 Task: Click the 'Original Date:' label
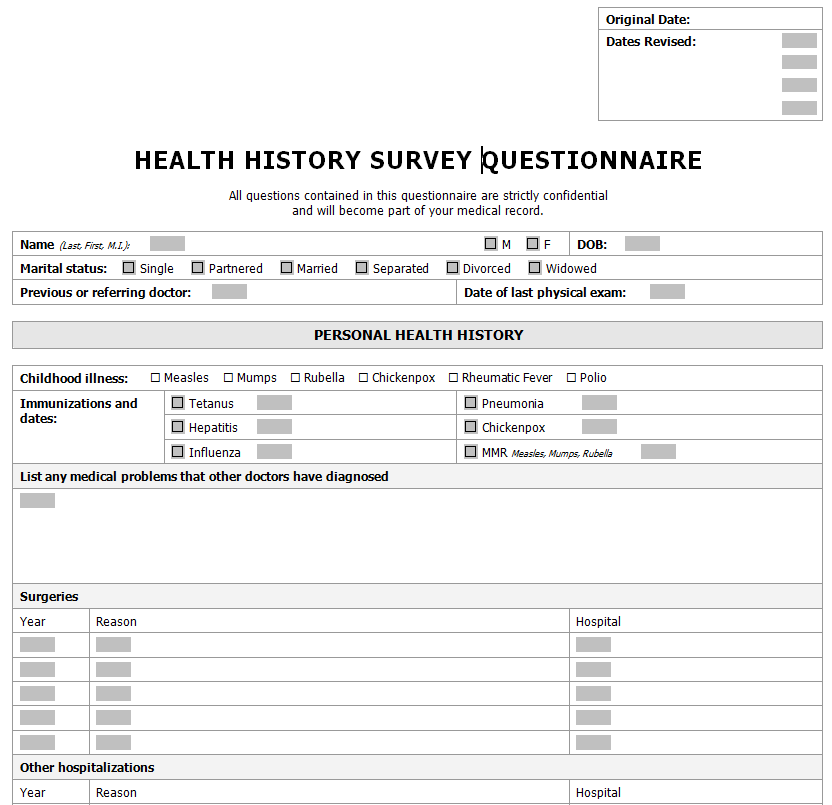click(648, 20)
